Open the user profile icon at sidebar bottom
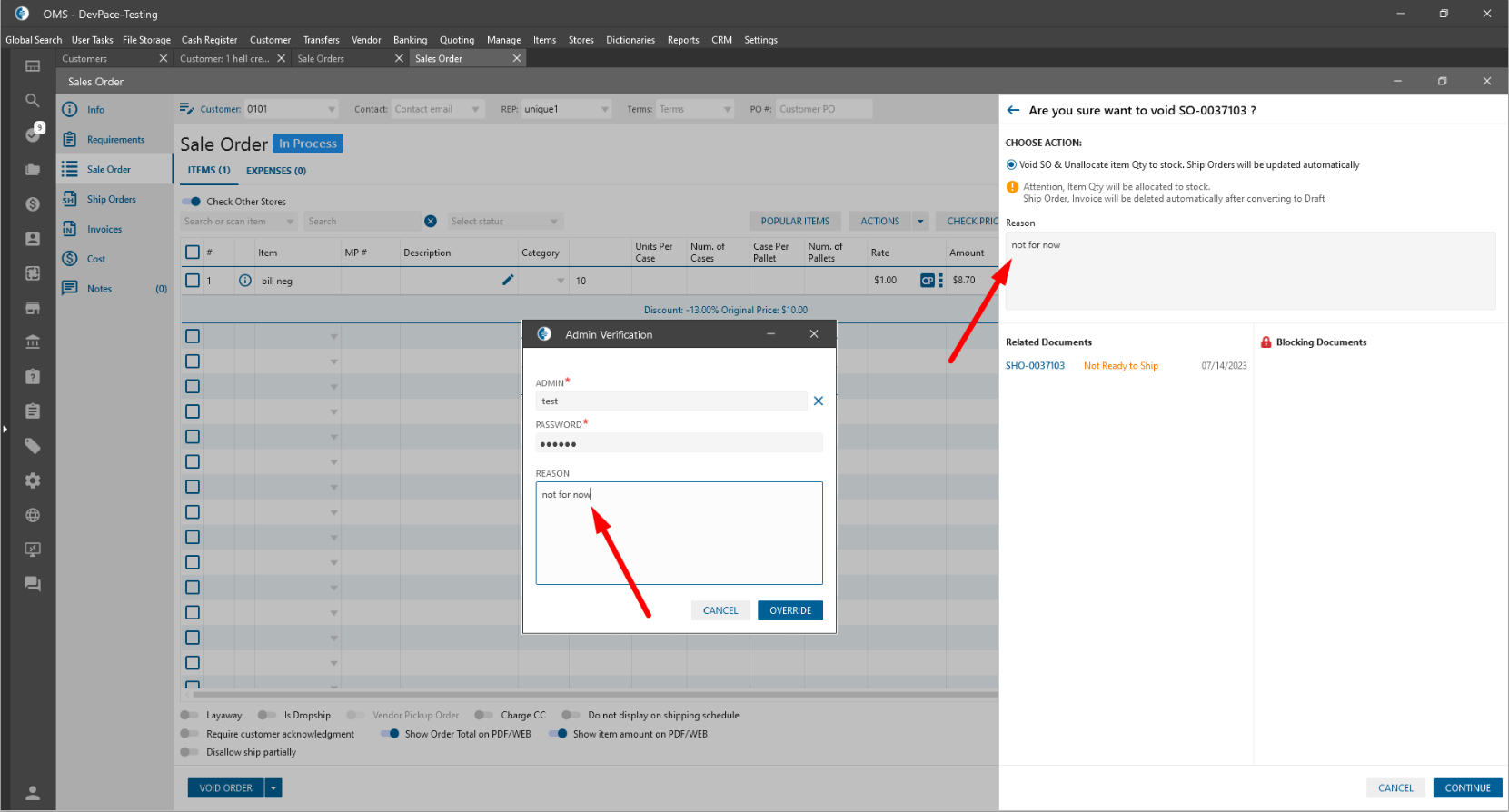 (x=33, y=793)
